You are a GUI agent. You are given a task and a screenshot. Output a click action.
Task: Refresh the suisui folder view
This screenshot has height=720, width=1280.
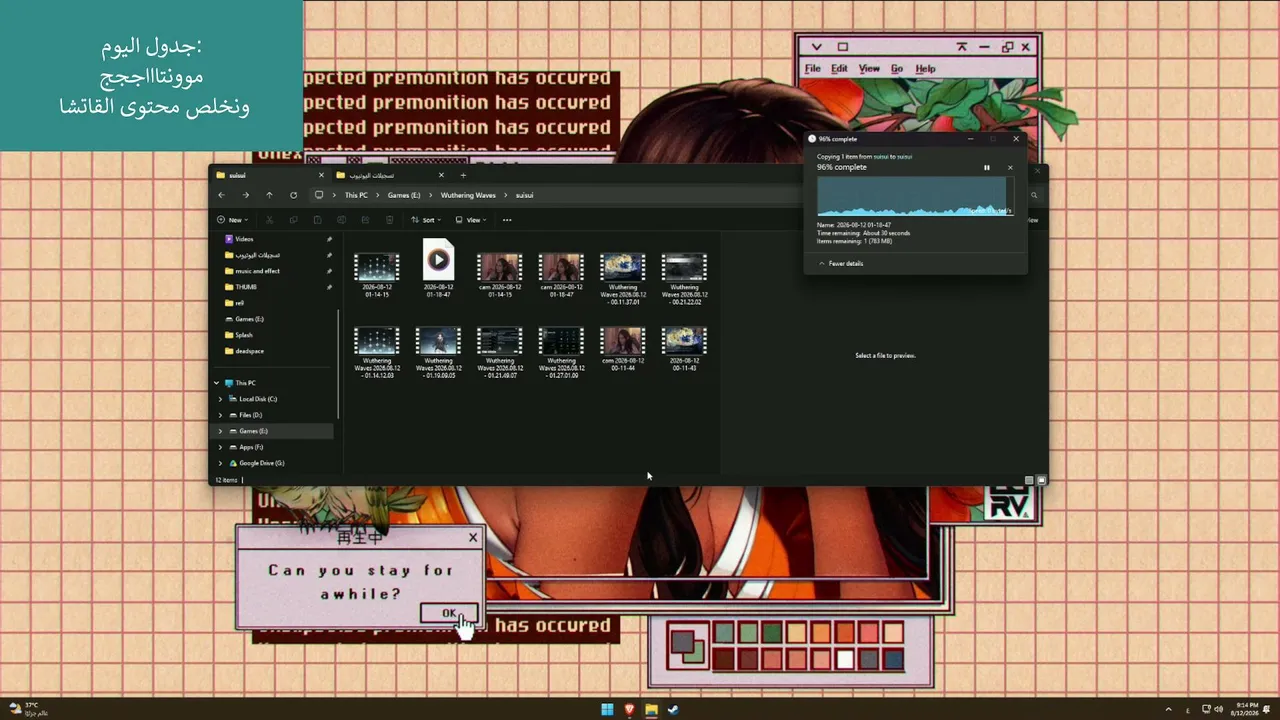(293, 195)
